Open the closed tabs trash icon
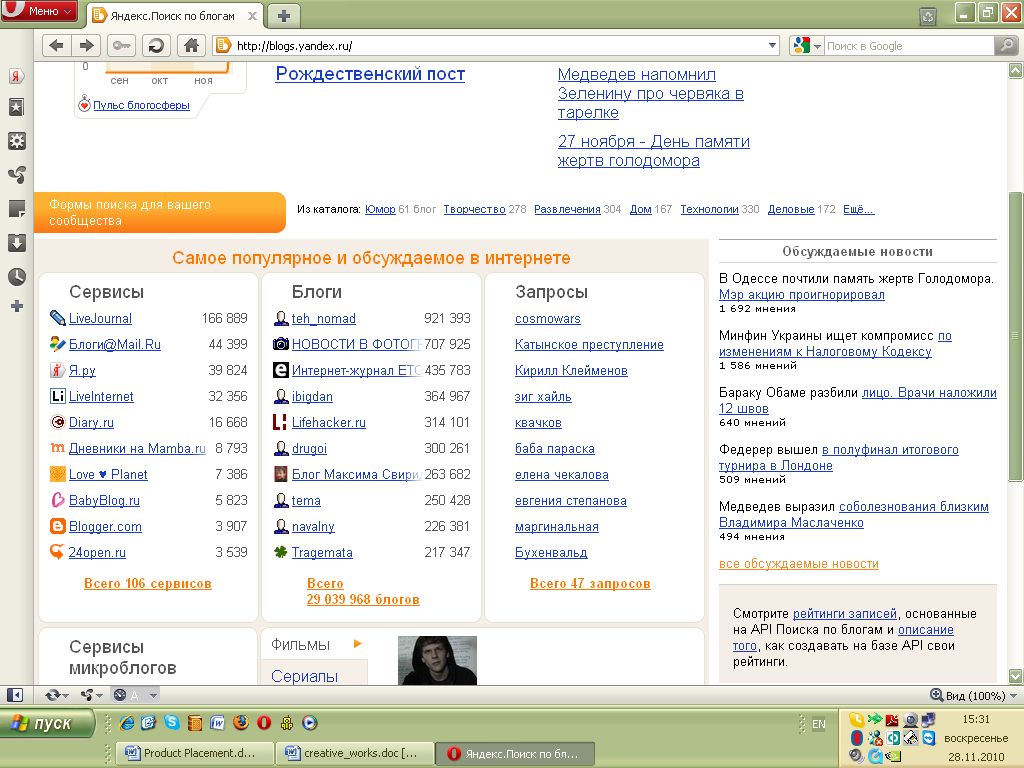 tap(928, 16)
